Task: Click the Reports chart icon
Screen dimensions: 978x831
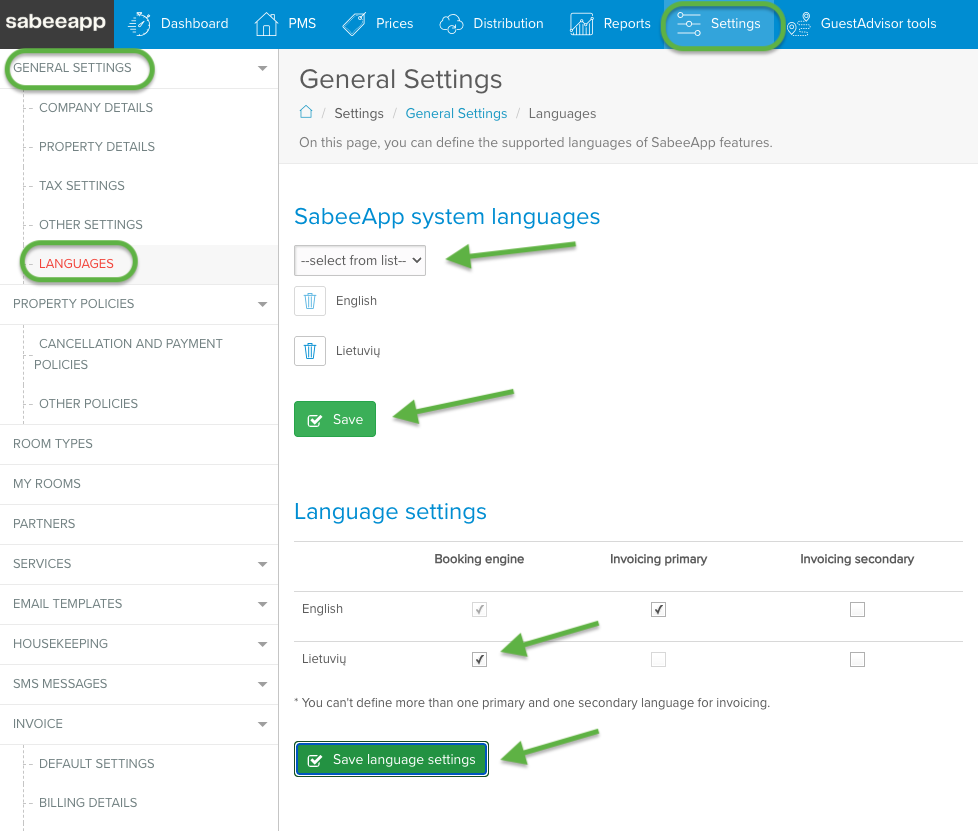Action: [x=581, y=24]
